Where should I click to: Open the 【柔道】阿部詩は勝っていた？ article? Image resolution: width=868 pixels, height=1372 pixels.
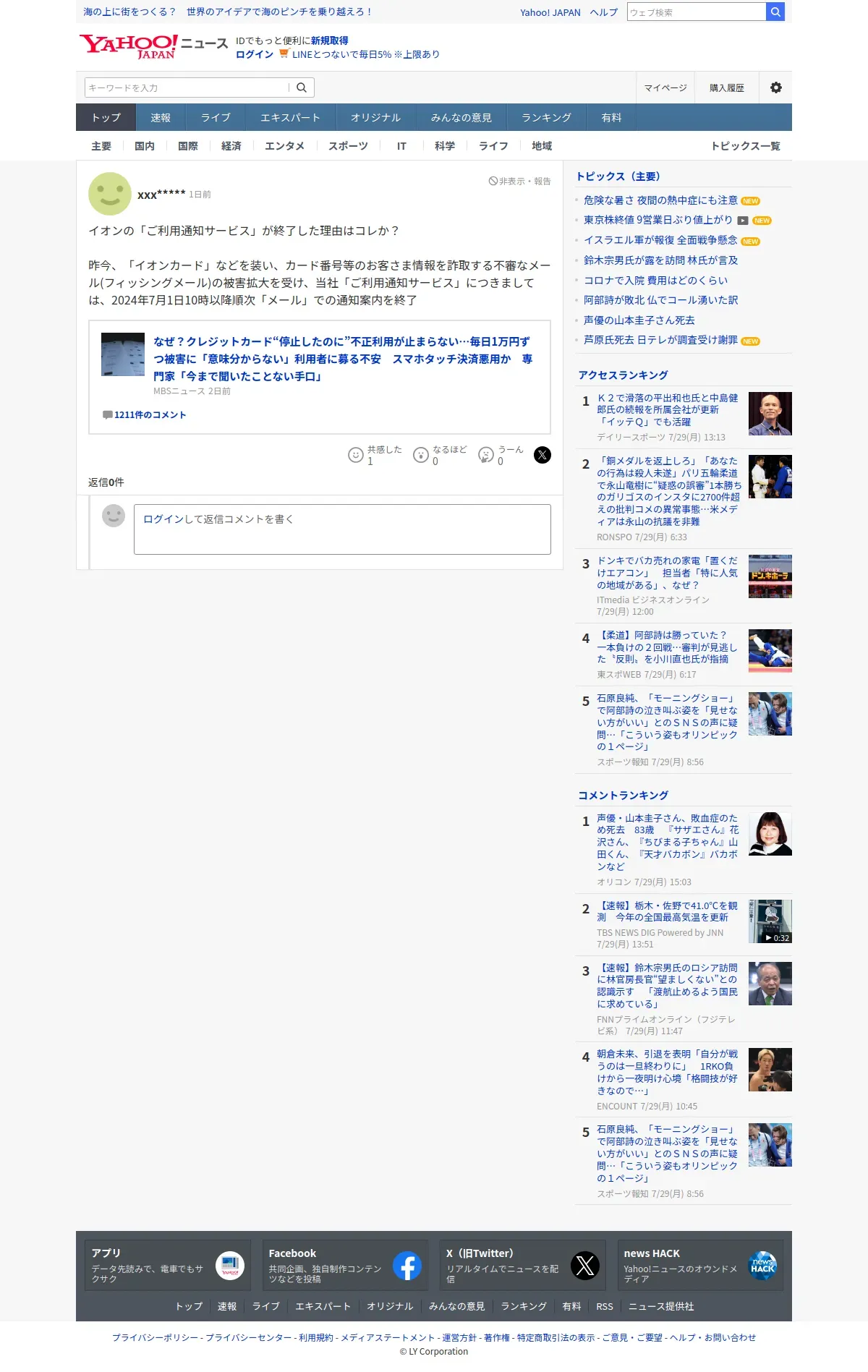coord(667,647)
